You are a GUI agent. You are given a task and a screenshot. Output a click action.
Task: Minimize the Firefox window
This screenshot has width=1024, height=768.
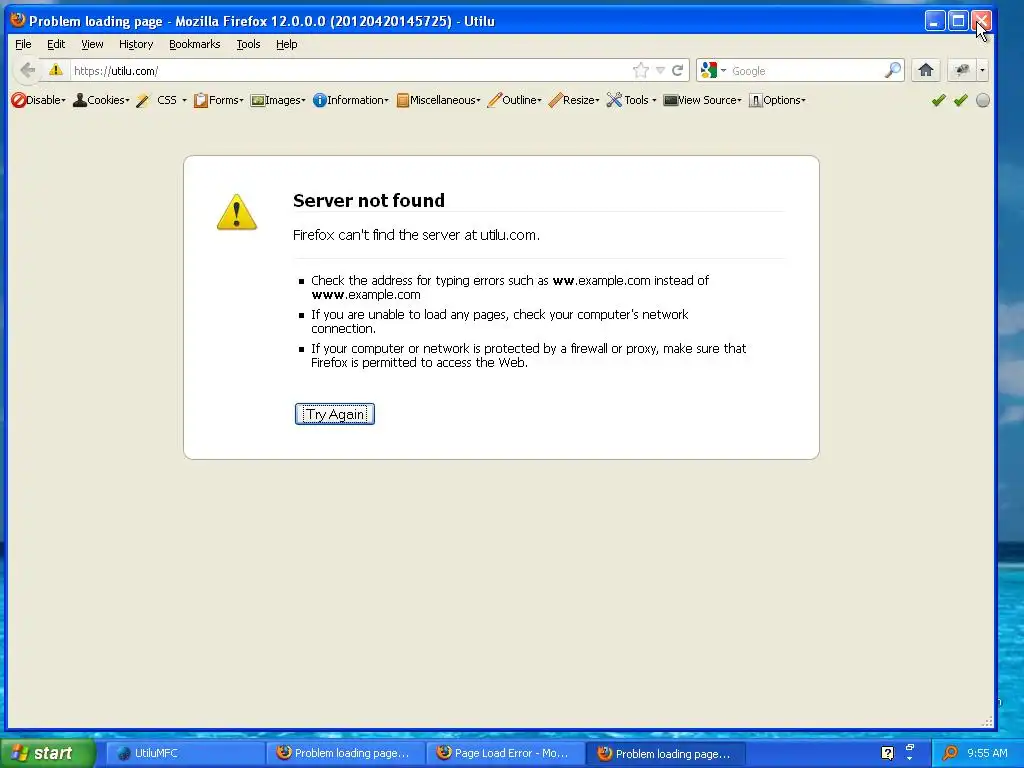[x=935, y=21]
